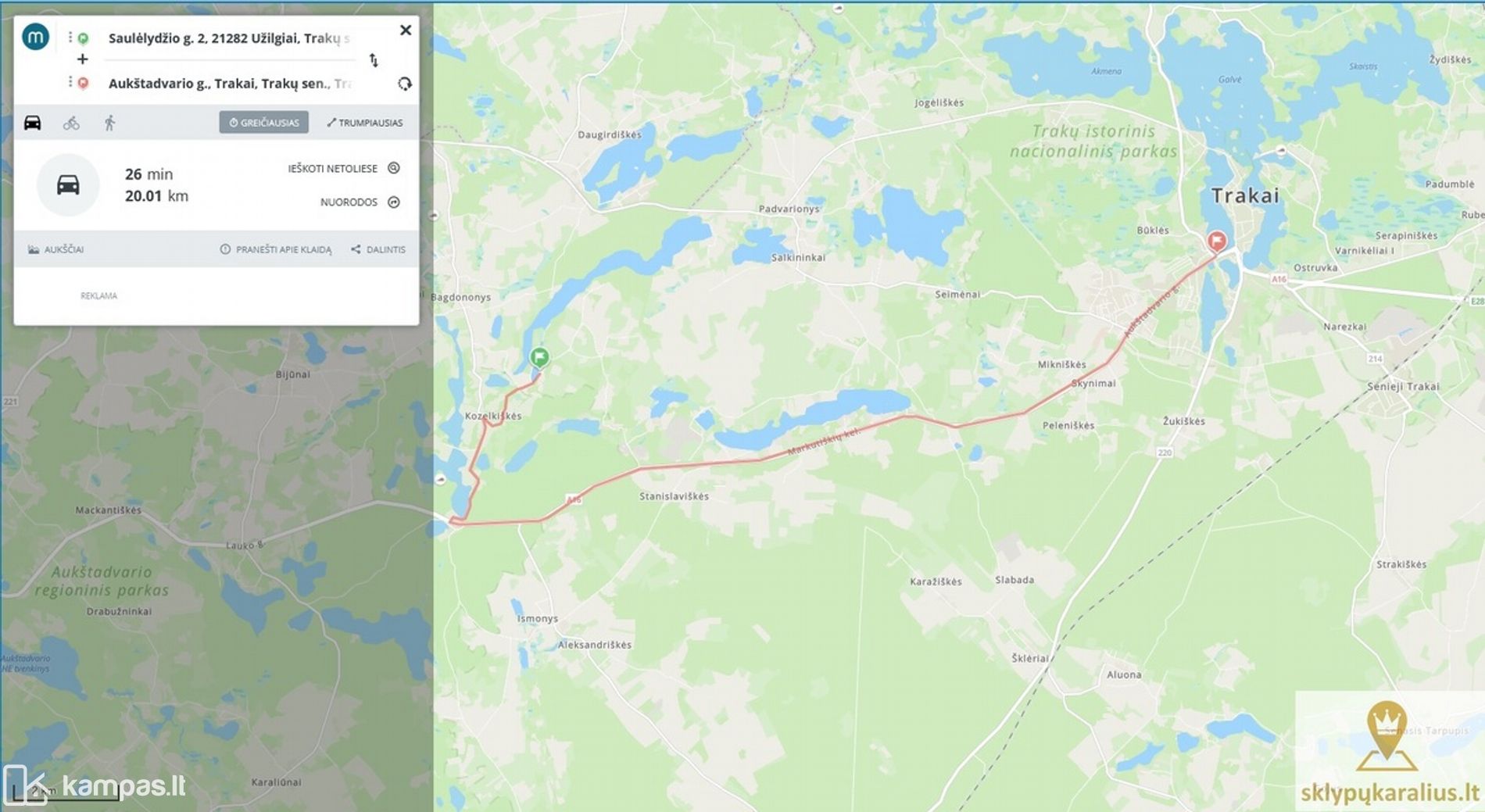Viewport: 1485px width, 812px height.
Task: Select the car driving mode icon
Action: (x=32, y=123)
